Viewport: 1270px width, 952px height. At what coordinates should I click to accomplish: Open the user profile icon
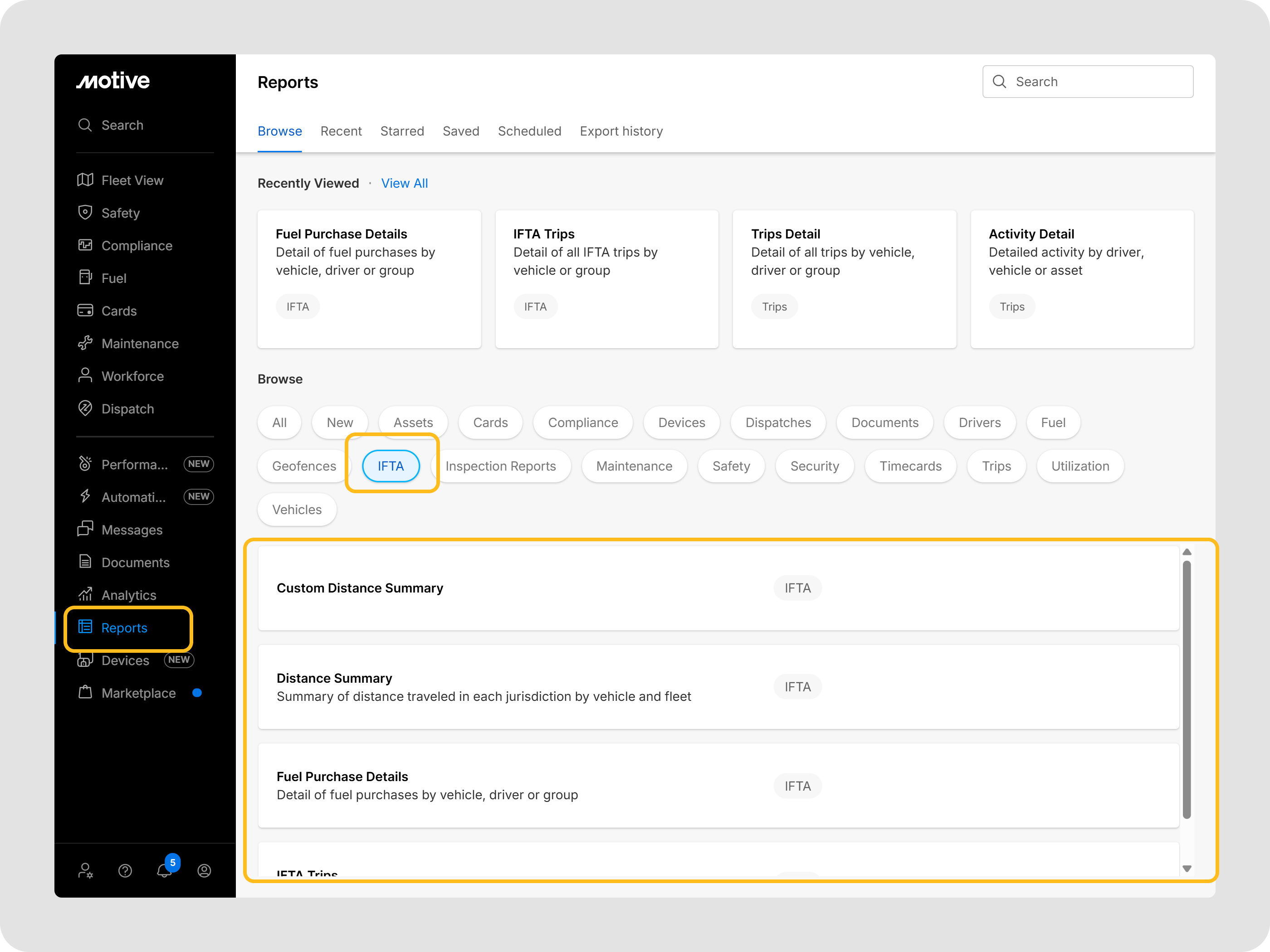204,870
